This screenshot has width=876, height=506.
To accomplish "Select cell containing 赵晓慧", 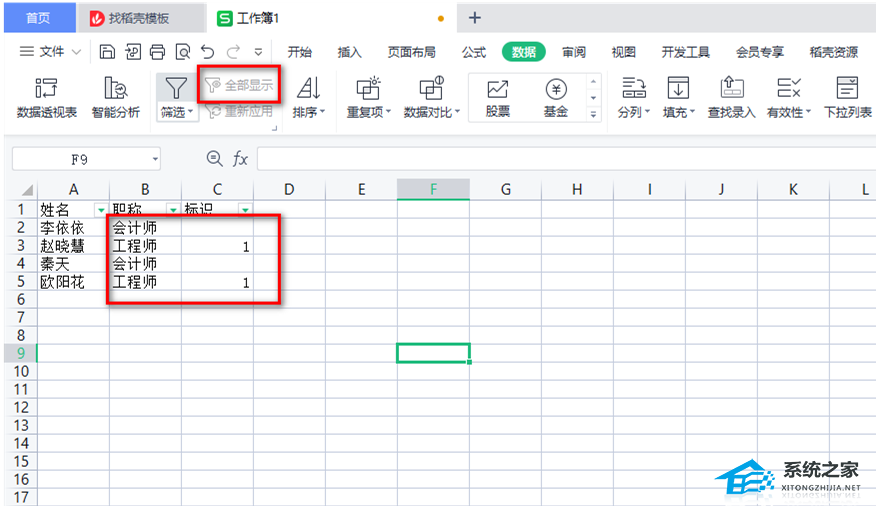I will (x=73, y=246).
